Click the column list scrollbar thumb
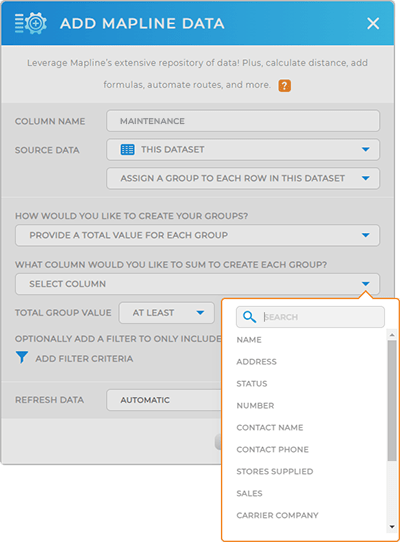The width and height of the screenshot is (400, 542). [x=392, y=401]
